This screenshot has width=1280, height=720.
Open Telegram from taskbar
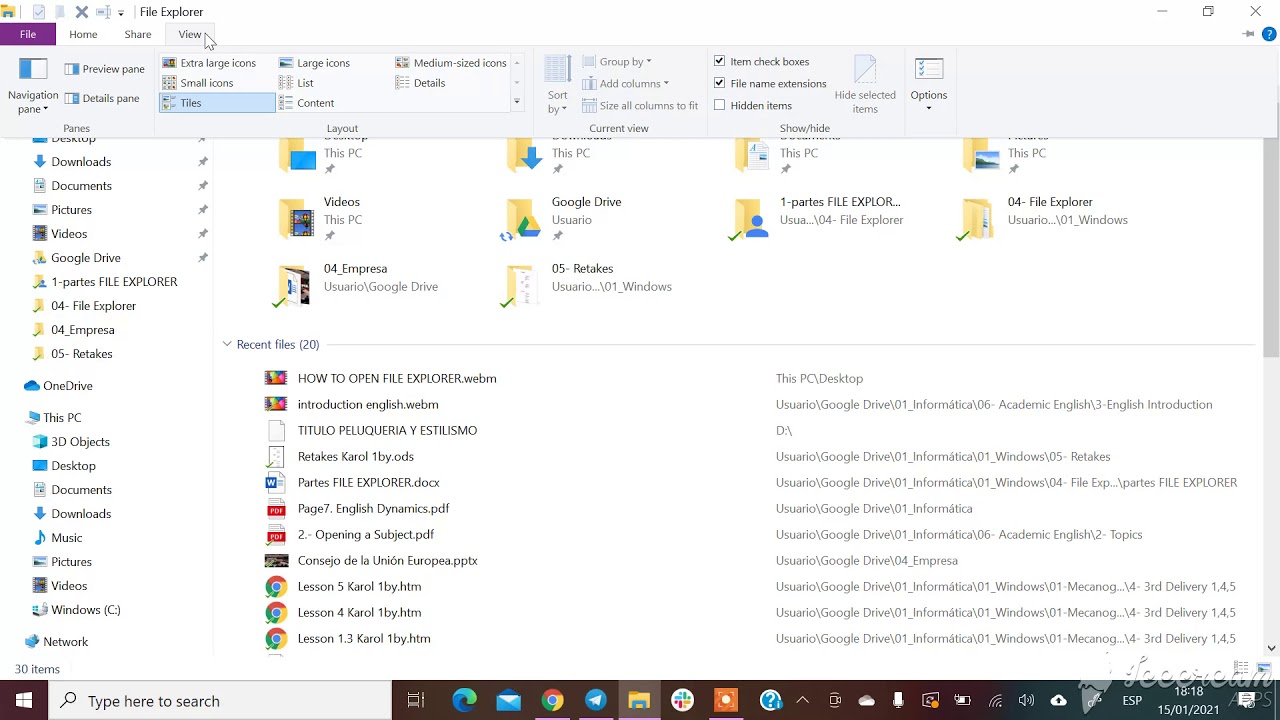(x=595, y=701)
